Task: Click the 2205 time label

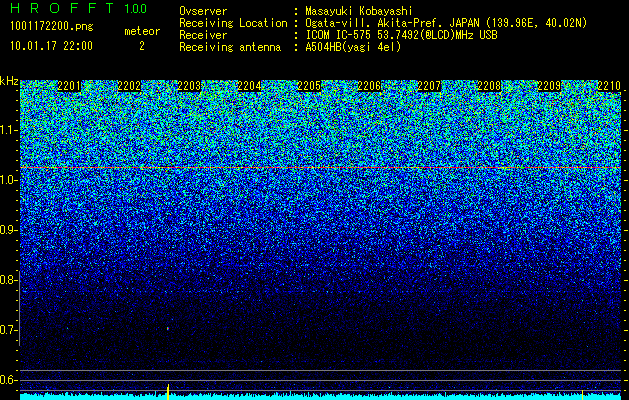Action: [x=309, y=86]
